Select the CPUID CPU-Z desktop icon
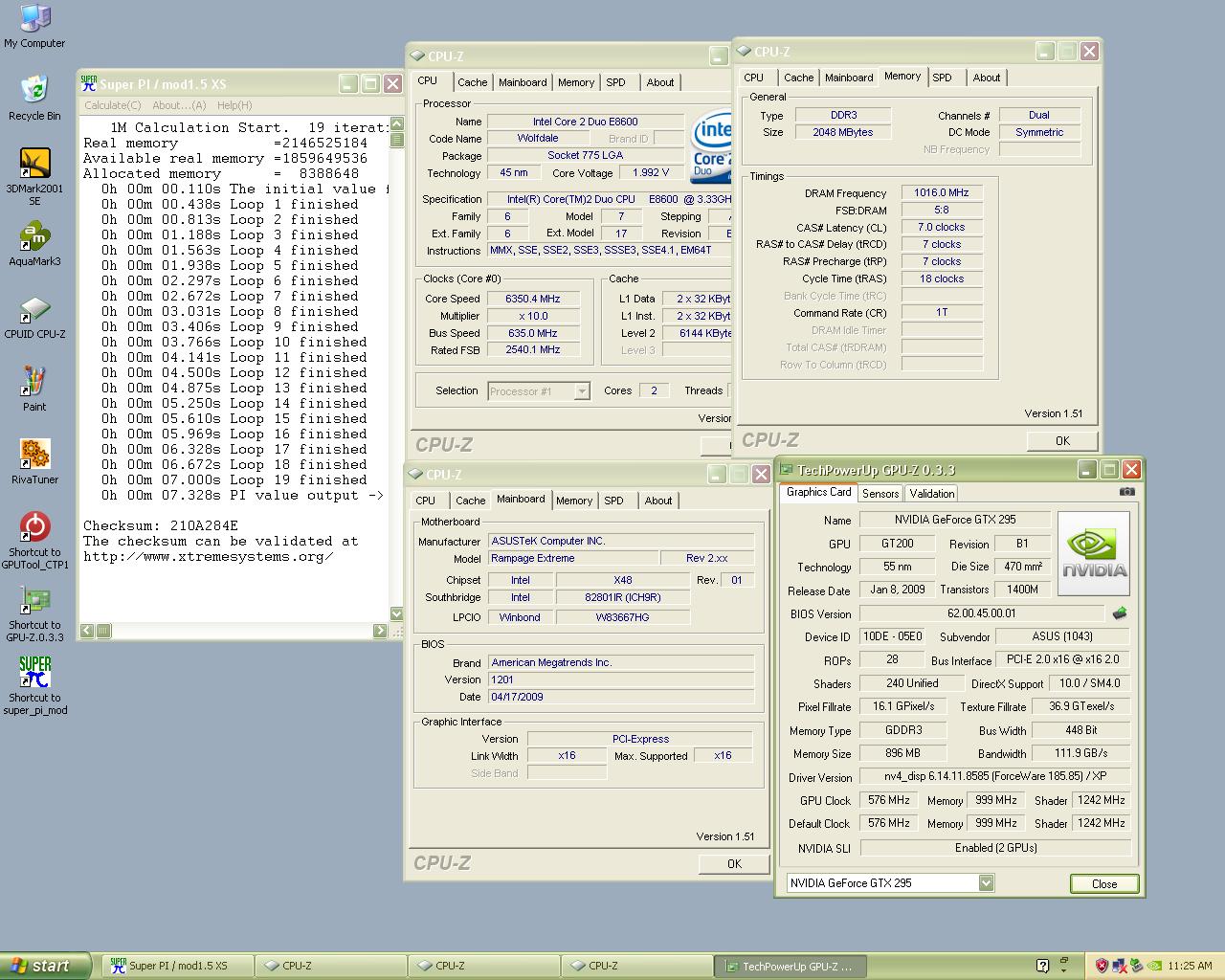 point(34,318)
